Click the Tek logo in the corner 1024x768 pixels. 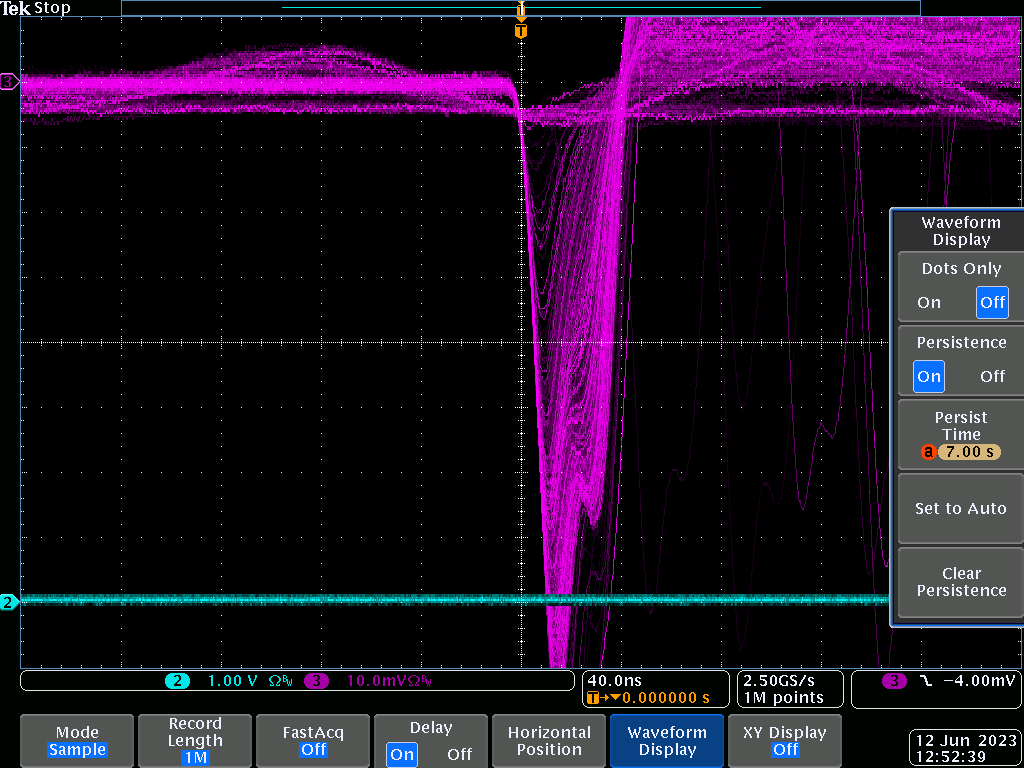[15, 8]
